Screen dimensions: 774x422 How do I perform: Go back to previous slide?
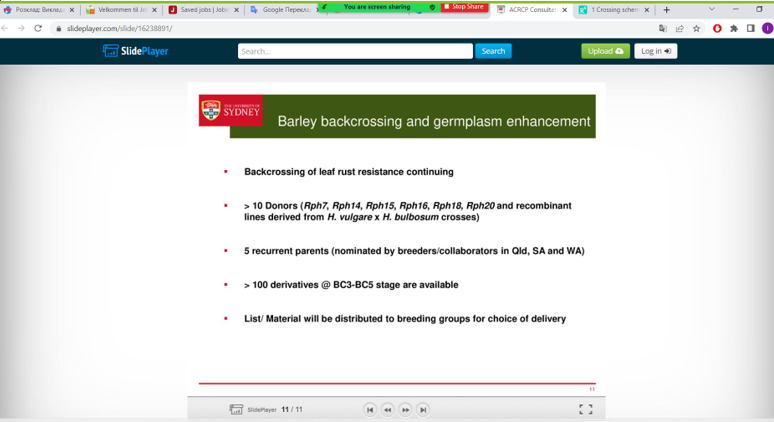pyautogui.click(x=387, y=410)
